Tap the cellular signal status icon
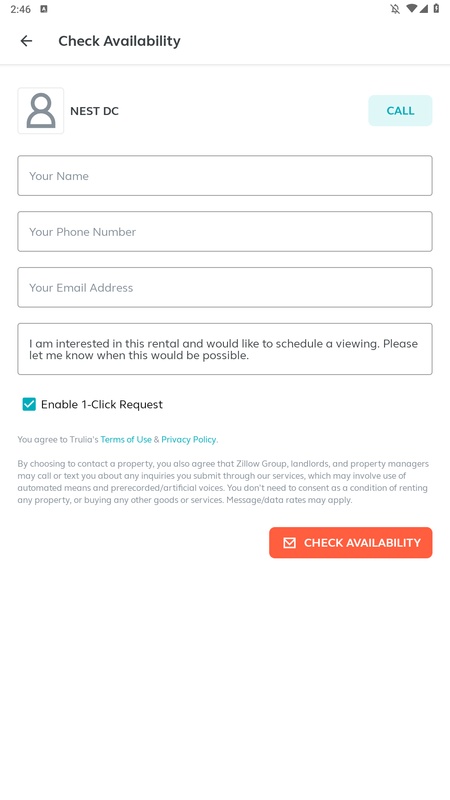This screenshot has height=800, width=450. point(423,9)
